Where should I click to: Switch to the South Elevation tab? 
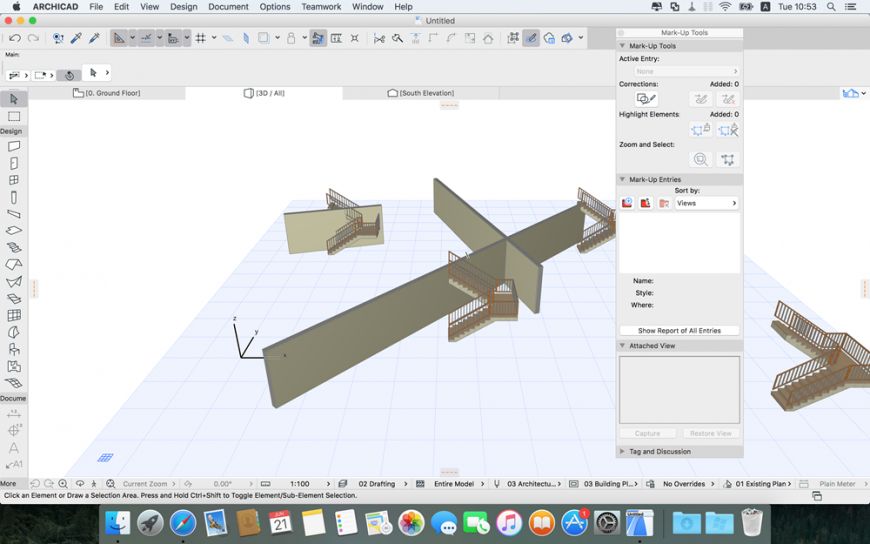click(421, 93)
